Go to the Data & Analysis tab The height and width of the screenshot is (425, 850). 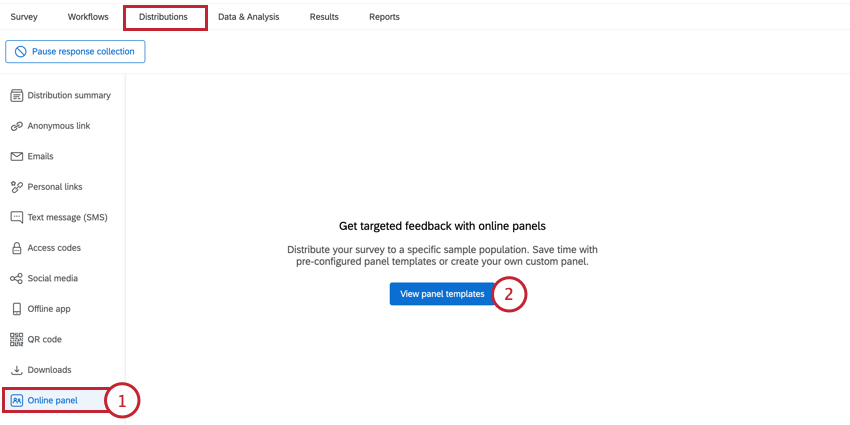point(249,17)
